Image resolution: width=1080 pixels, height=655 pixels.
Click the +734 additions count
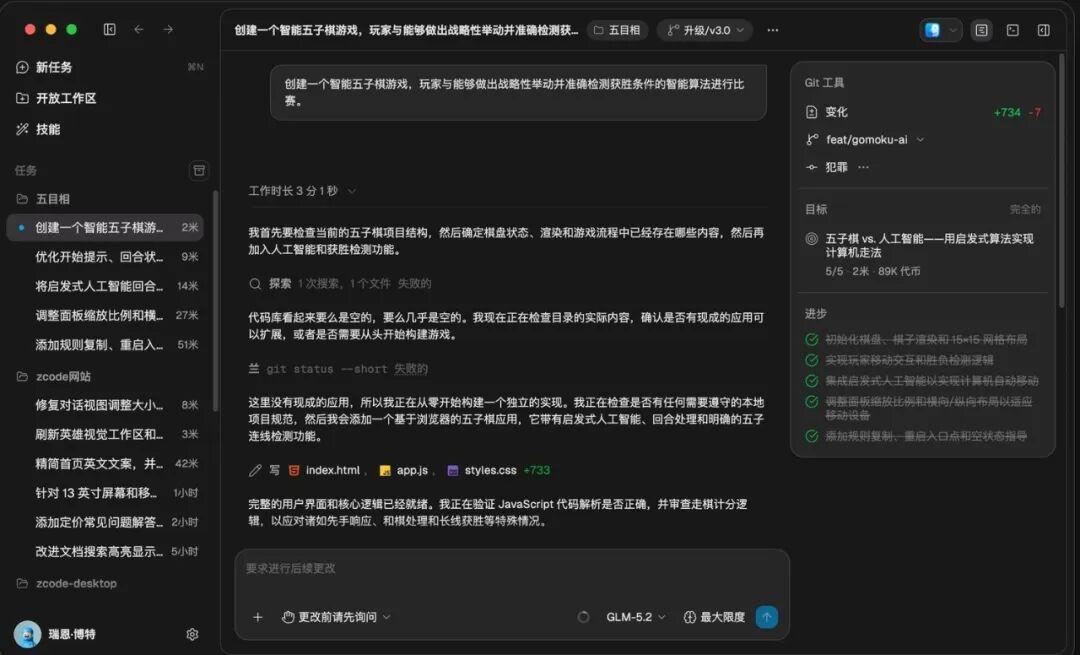click(1007, 112)
